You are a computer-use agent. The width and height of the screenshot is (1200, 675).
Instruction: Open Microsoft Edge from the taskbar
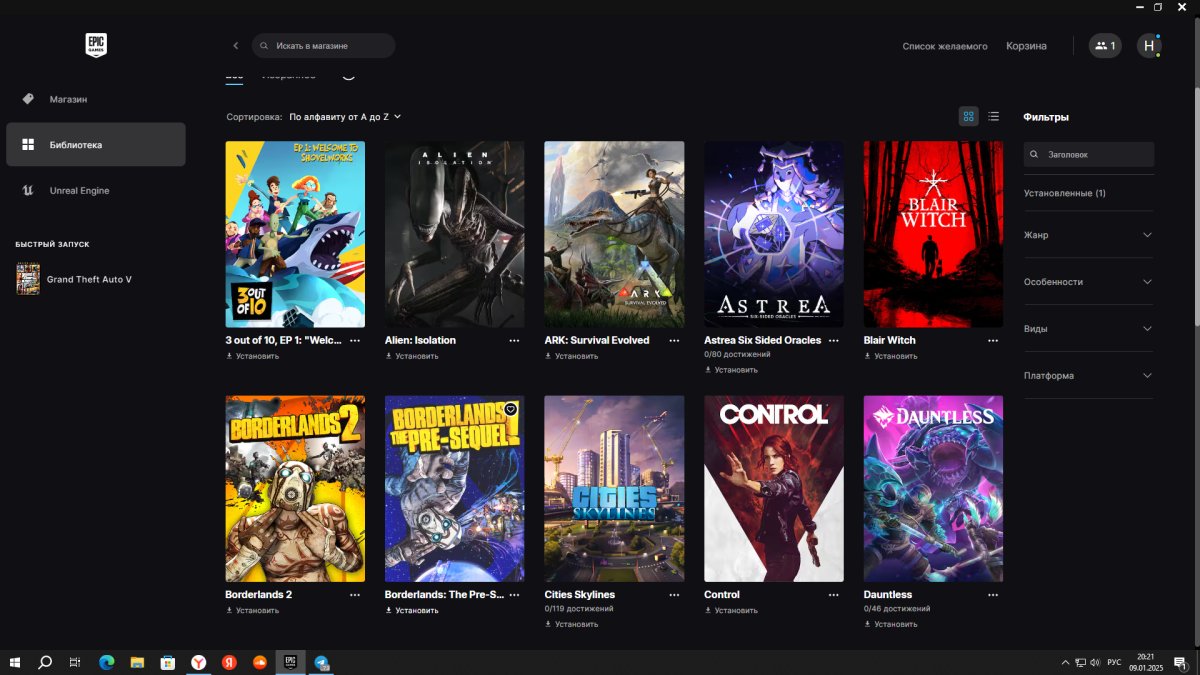(106, 662)
